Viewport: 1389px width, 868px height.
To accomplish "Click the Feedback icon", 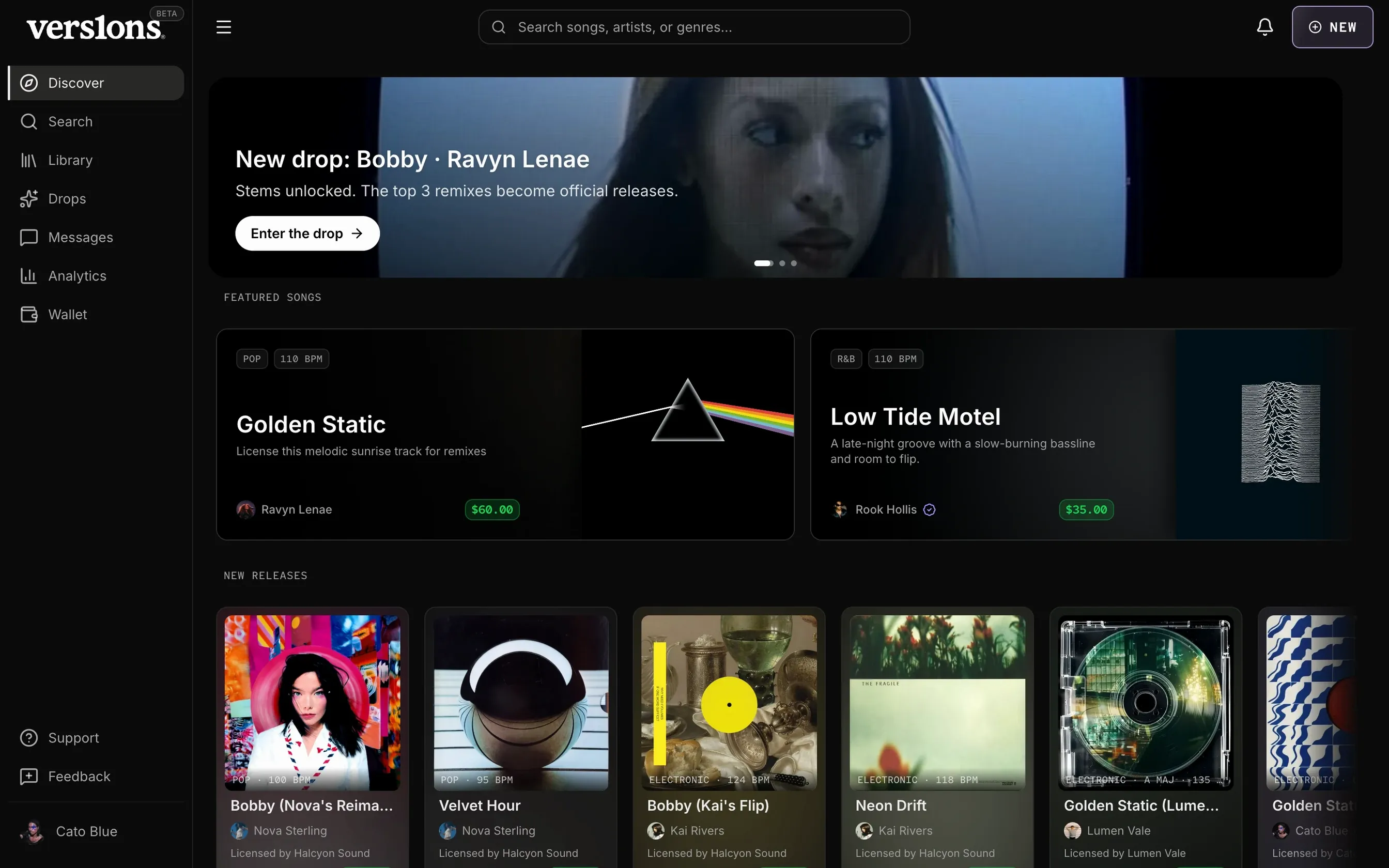I will [x=29, y=776].
